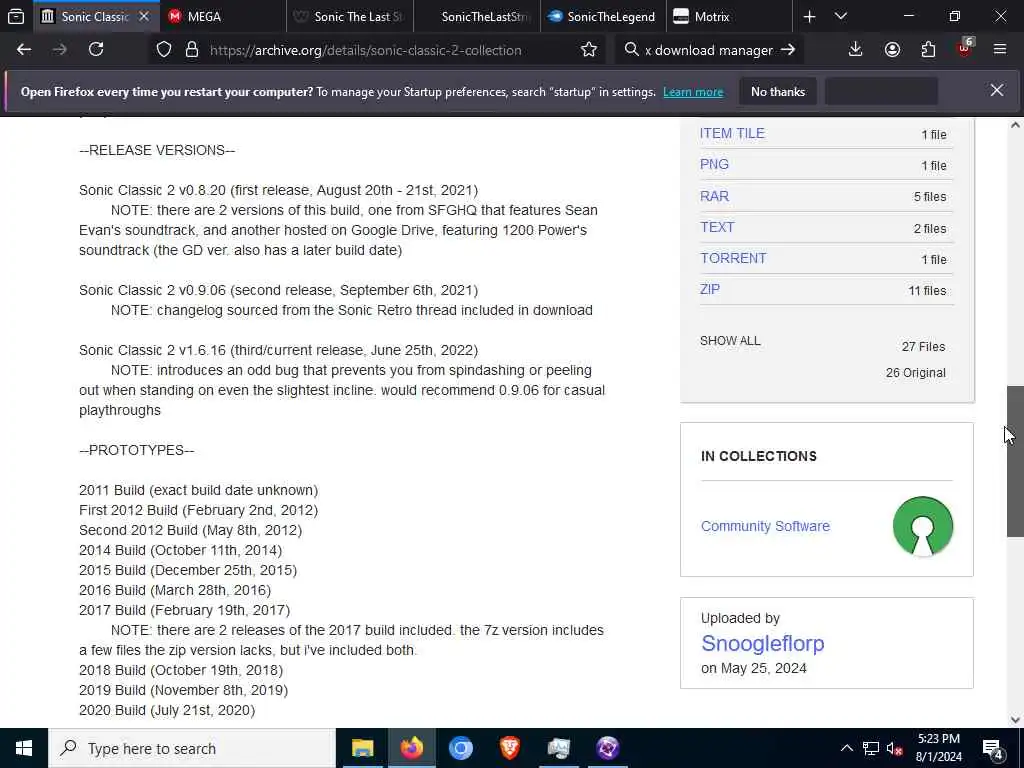View site security padlock info
The width and height of the screenshot is (1024, 768).
tap(191, 50)
